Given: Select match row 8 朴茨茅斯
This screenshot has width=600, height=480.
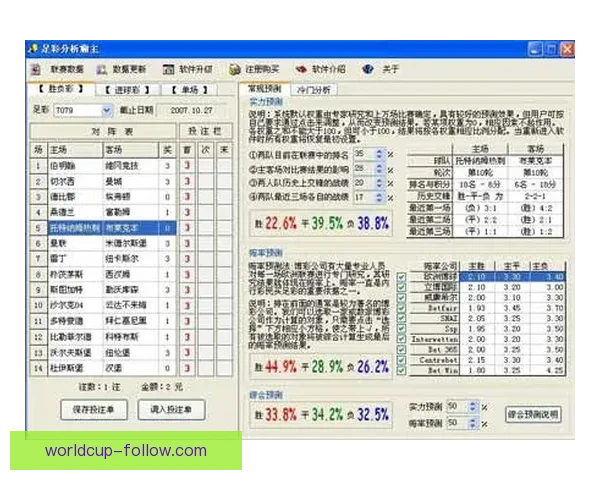Looking at the screenshot, I should click(103, 274).
